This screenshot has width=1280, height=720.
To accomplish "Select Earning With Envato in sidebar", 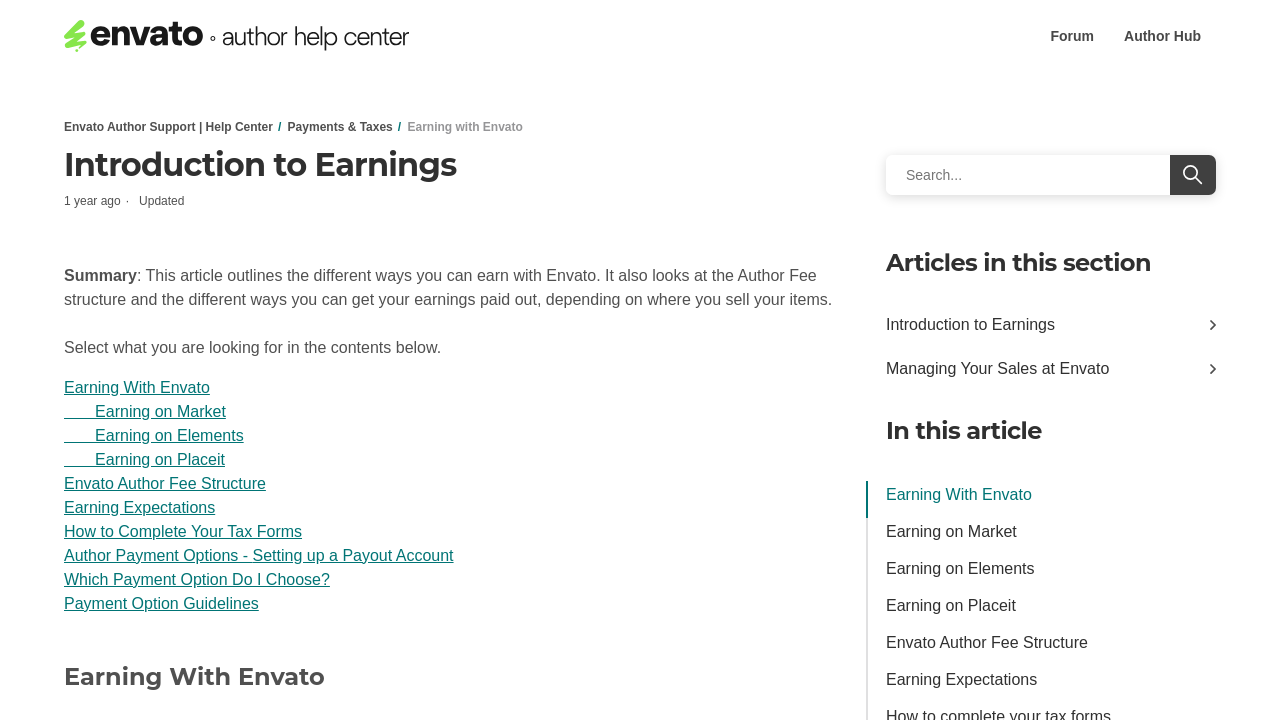I will click(959, 495).
